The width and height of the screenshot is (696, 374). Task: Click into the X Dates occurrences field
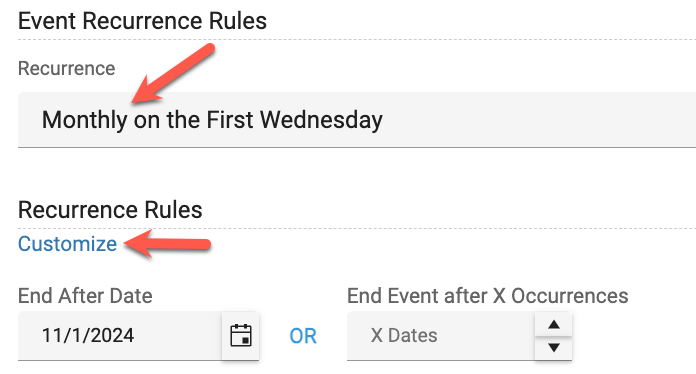coord(441,336)
